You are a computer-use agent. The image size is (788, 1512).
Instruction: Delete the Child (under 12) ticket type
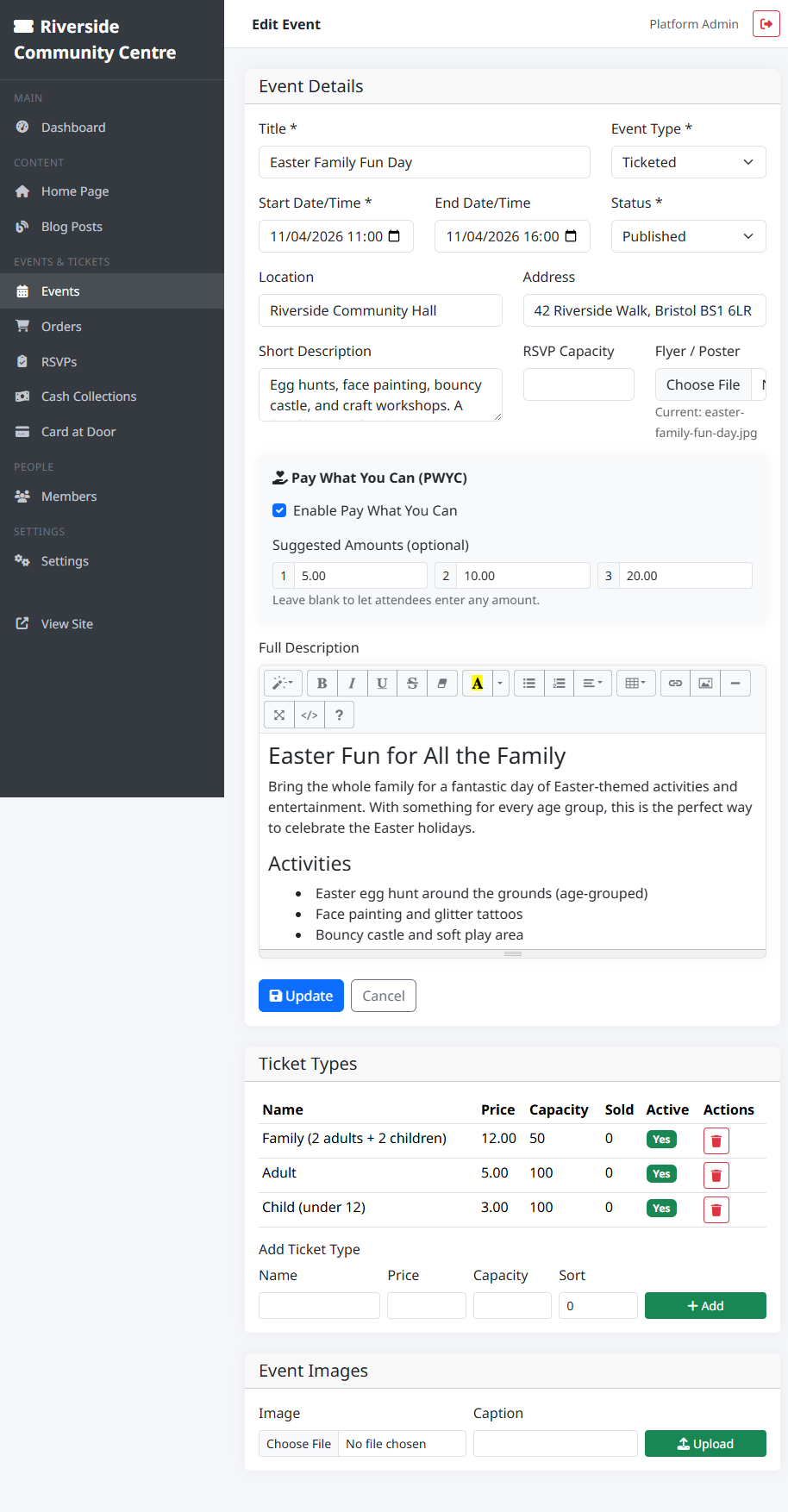tap(716, 1209)
